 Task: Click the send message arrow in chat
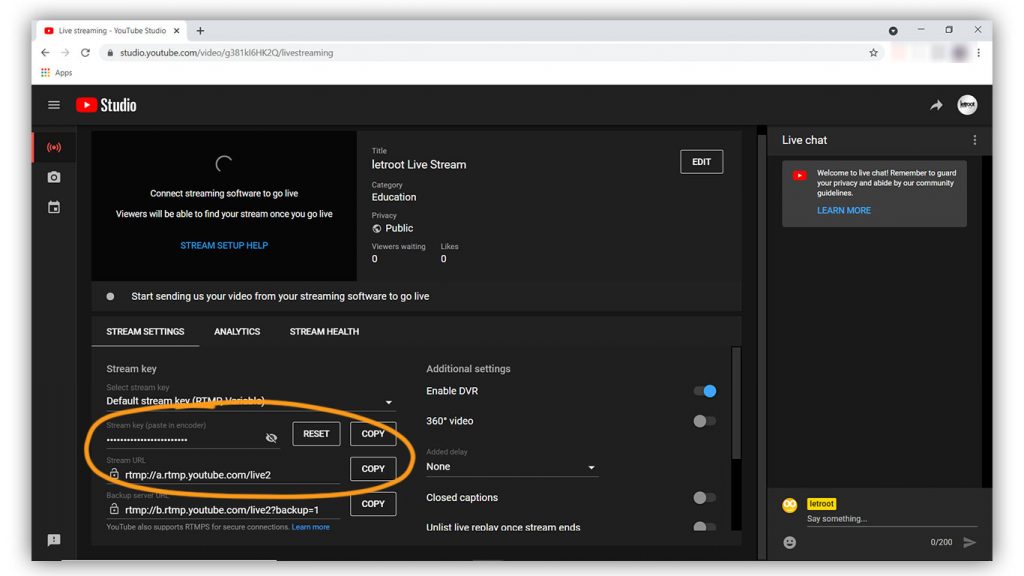970,542
